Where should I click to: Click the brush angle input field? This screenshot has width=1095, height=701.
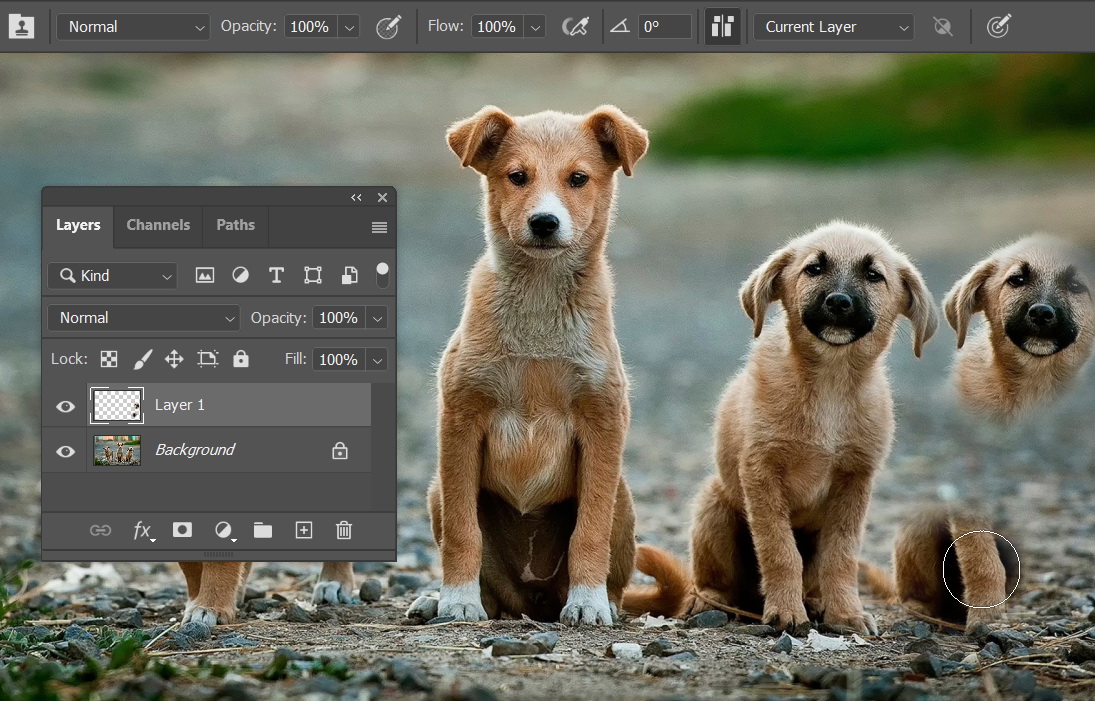tap(663, 27)
